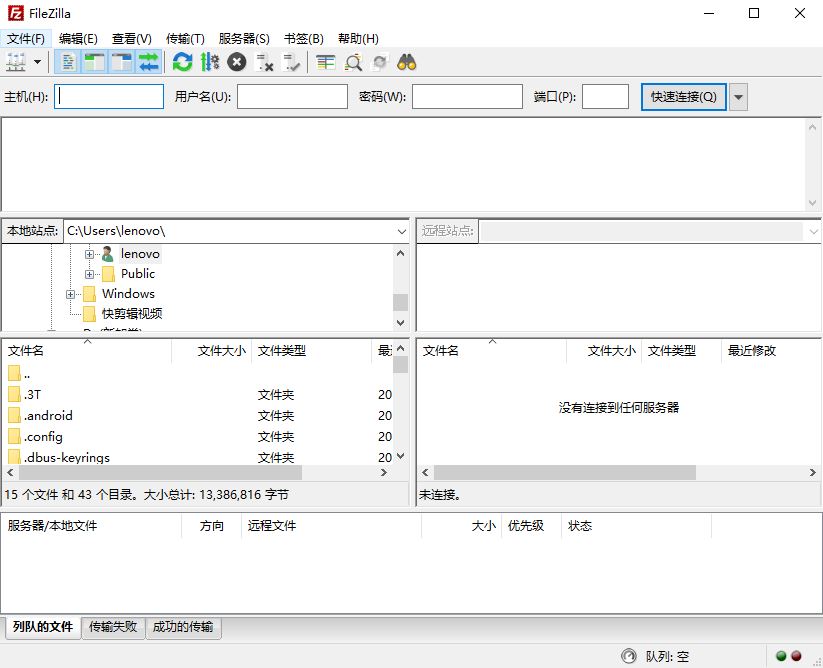
Task: Select the .config folder row
Action: (197, 437)
